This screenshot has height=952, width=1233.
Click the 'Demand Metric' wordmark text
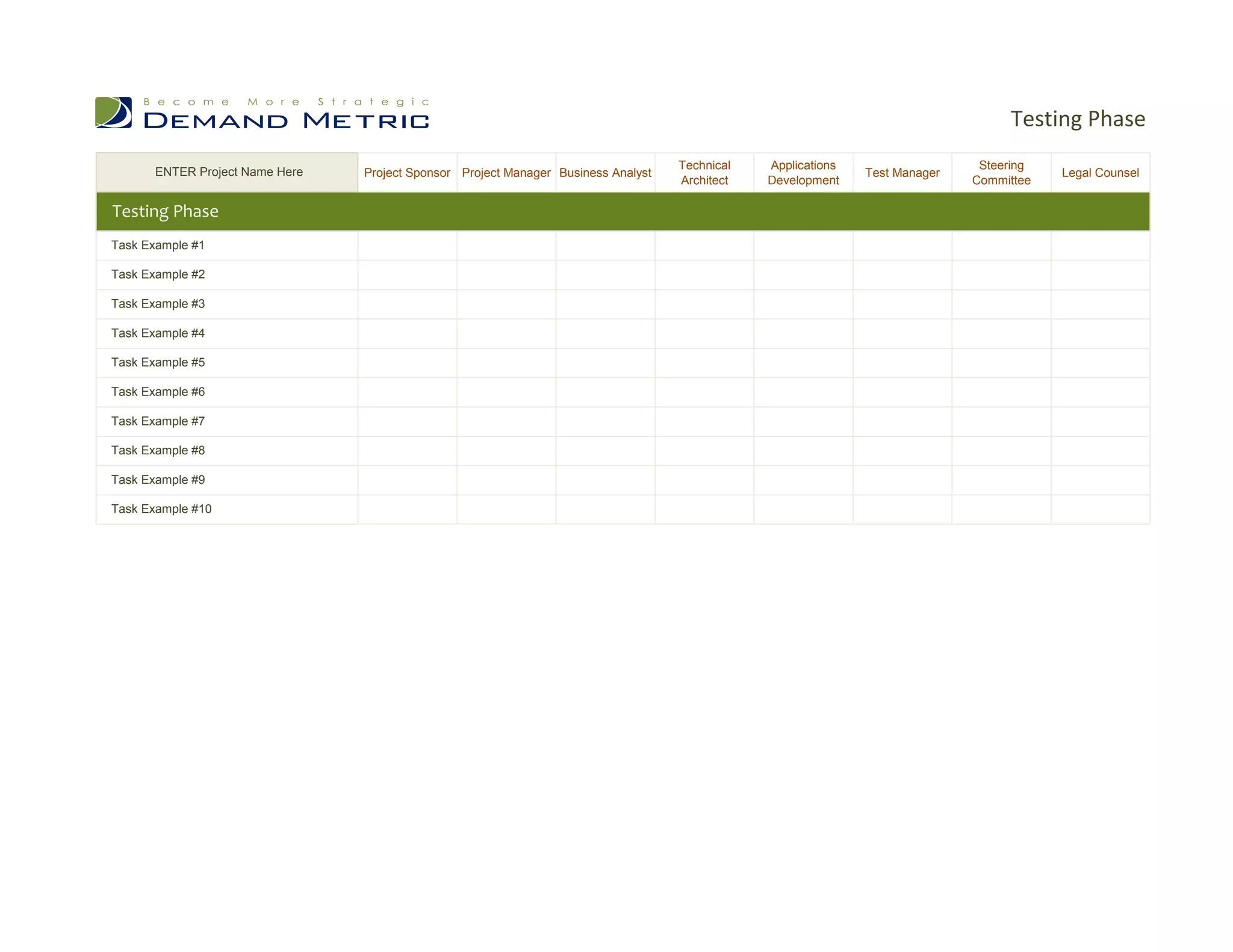tap(287, 121)
